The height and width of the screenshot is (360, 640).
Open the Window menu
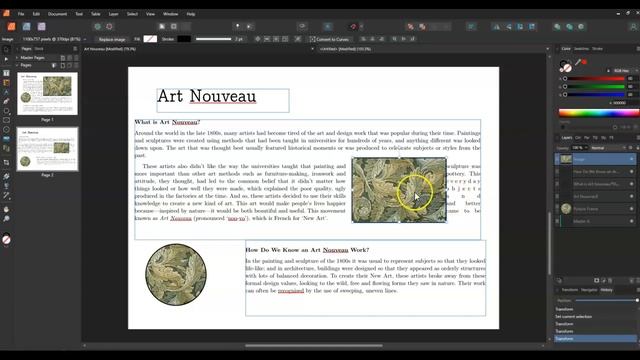(x=171, y=14)
